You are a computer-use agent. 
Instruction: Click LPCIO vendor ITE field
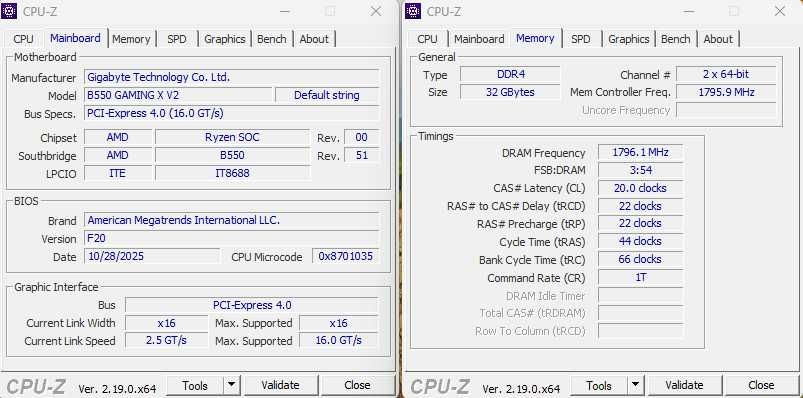pyautogui.click(x=118, y=173)
